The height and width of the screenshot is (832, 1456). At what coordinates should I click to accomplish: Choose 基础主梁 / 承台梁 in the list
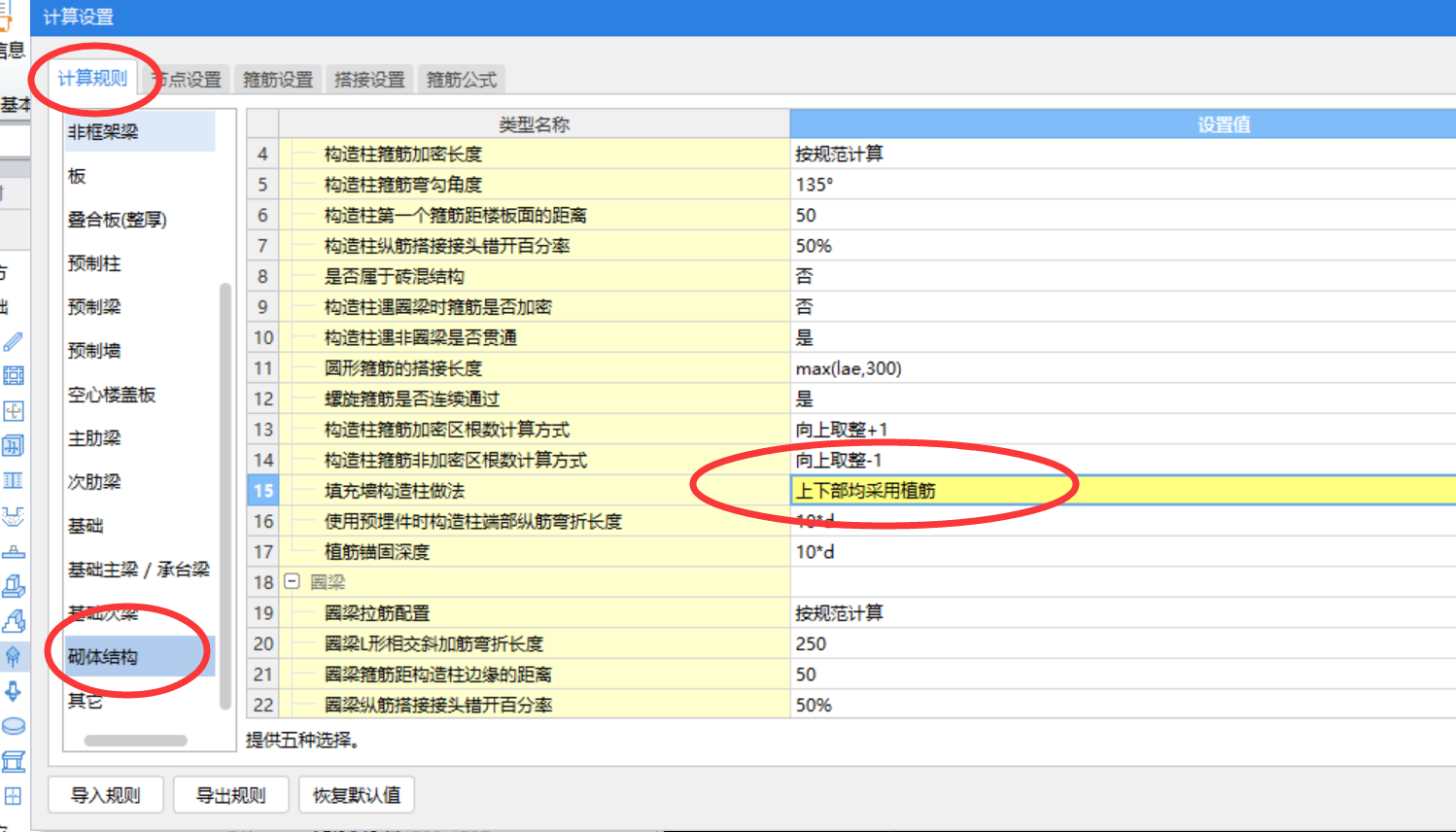[140, 570]
